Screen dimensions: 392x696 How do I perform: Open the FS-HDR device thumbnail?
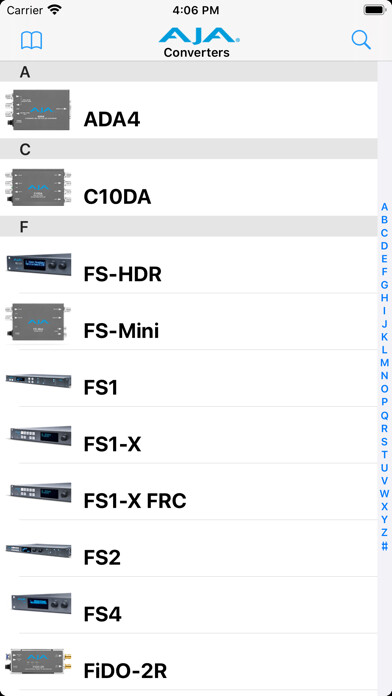39,265
